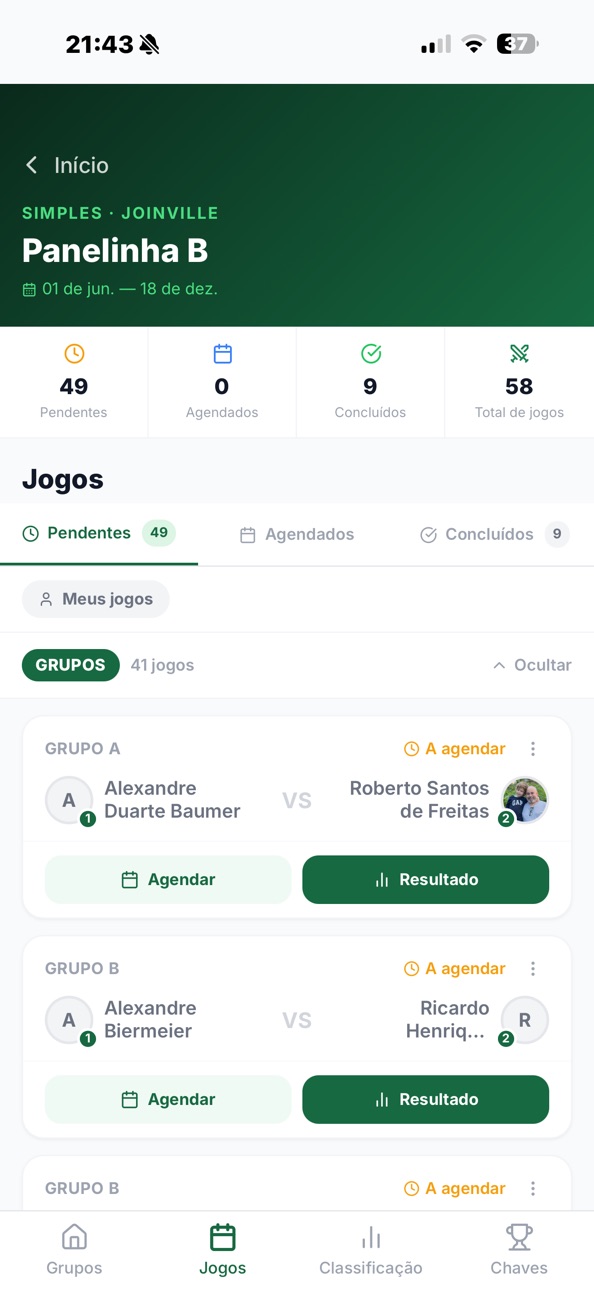Screen dimensions: 594x1290
Task: Switch to the Agendados games tab
Action: tap(297, 535)
